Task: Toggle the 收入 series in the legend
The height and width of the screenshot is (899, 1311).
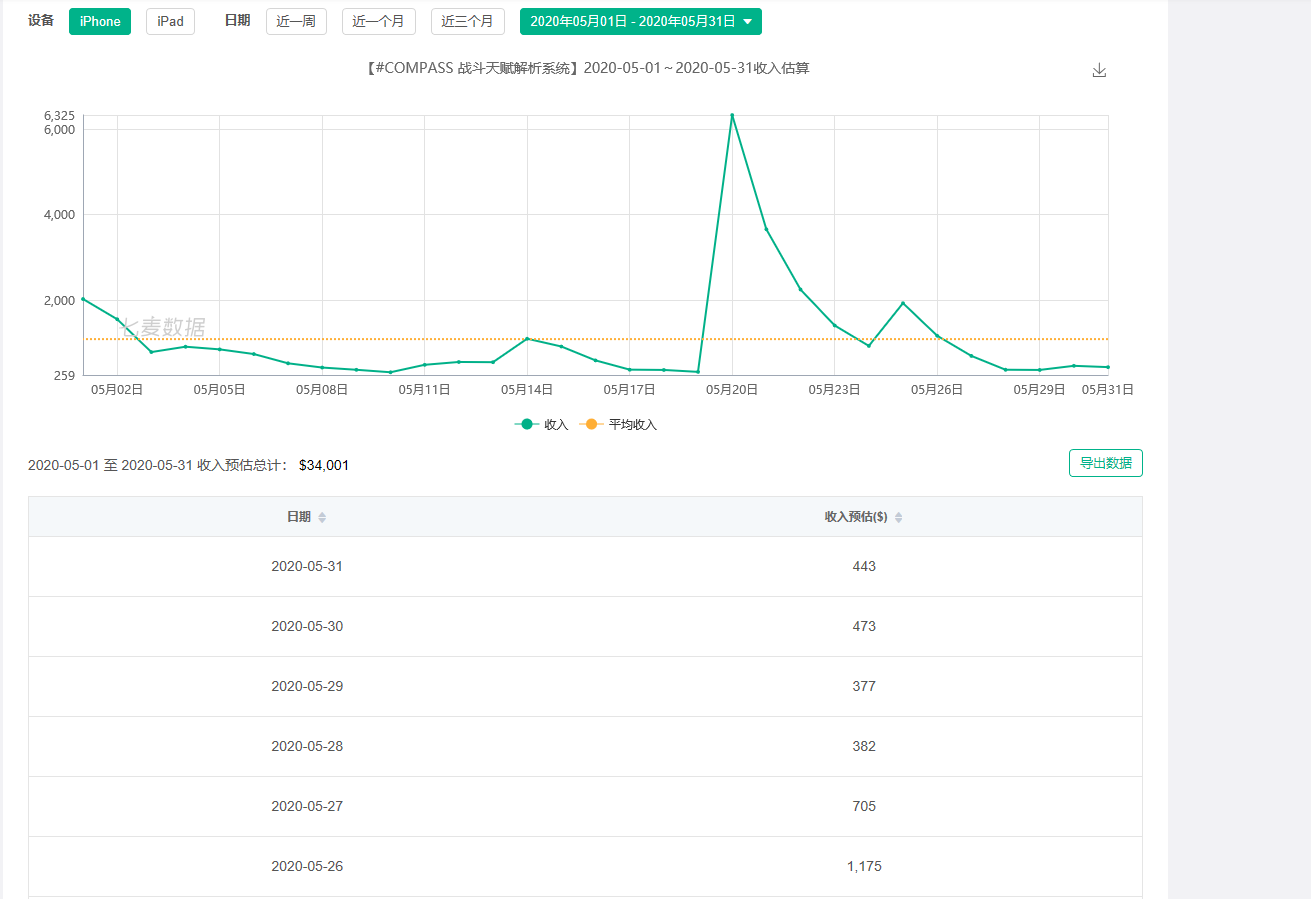Action: [x=542, y=424]
